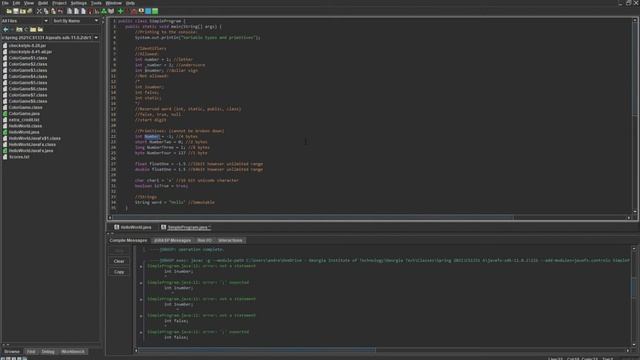
Task: Click the blue square toolbar icon
Action: coord(148,11)
